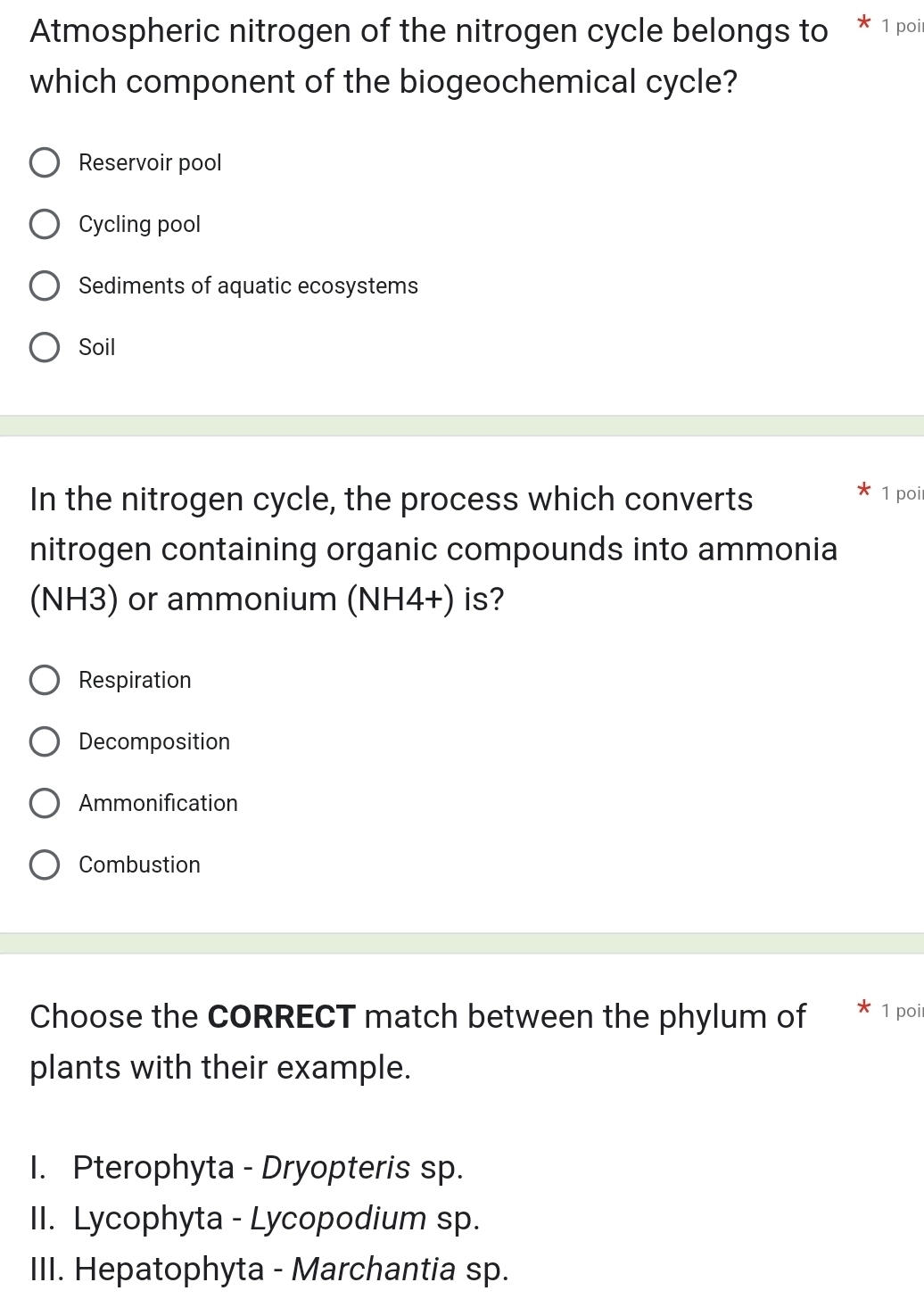The height and width of the screenshot is (1299, 924).
Task: Click the Lycophyta - Lycopodium sp. list item
Action: (x=256, y=1218)
